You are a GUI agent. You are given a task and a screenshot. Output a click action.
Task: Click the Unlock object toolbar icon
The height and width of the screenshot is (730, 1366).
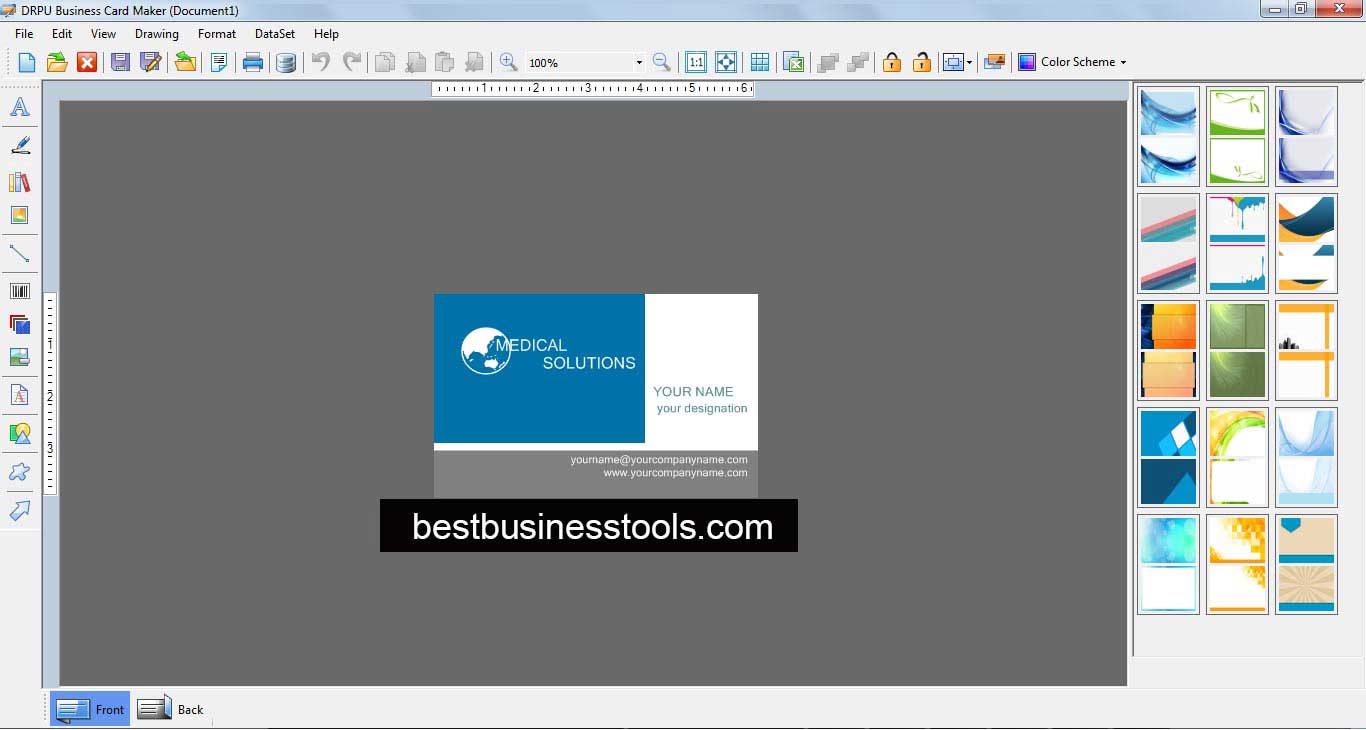pyautogui.click(x=921, y=61)
